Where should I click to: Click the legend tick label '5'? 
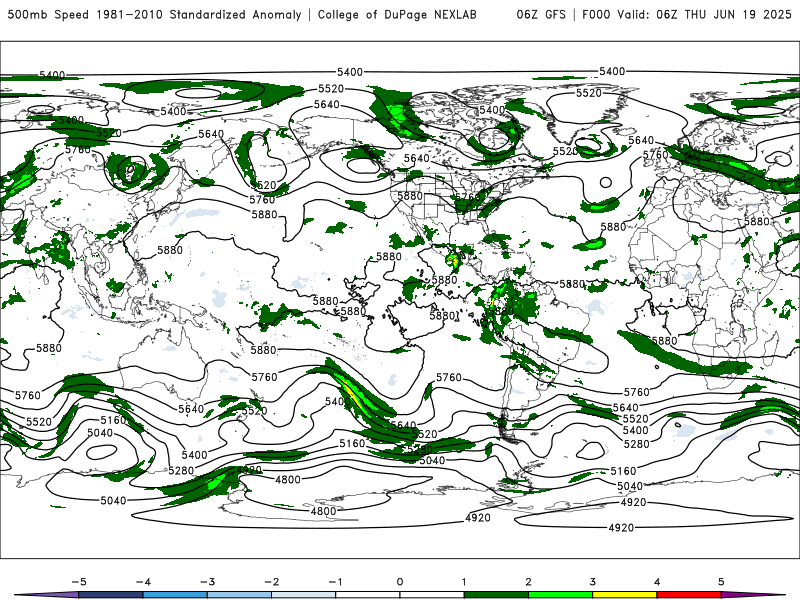pos(721,582)
